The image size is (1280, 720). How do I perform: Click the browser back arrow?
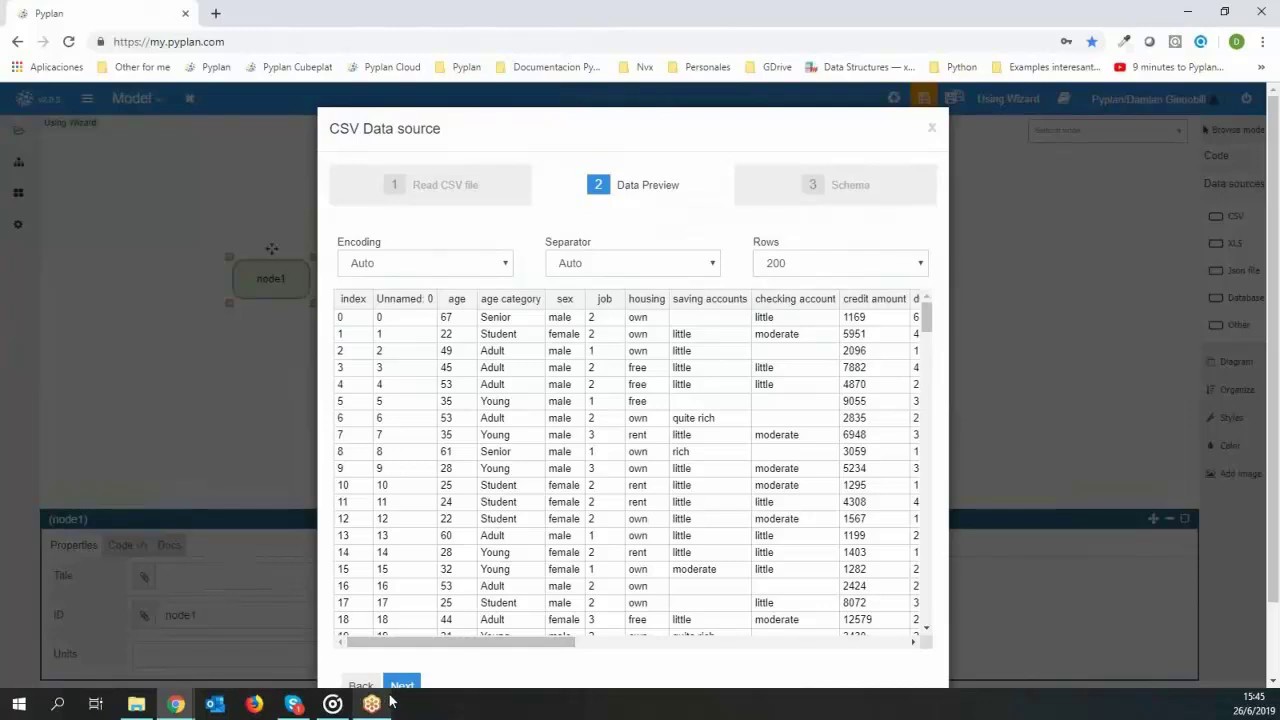17,42
